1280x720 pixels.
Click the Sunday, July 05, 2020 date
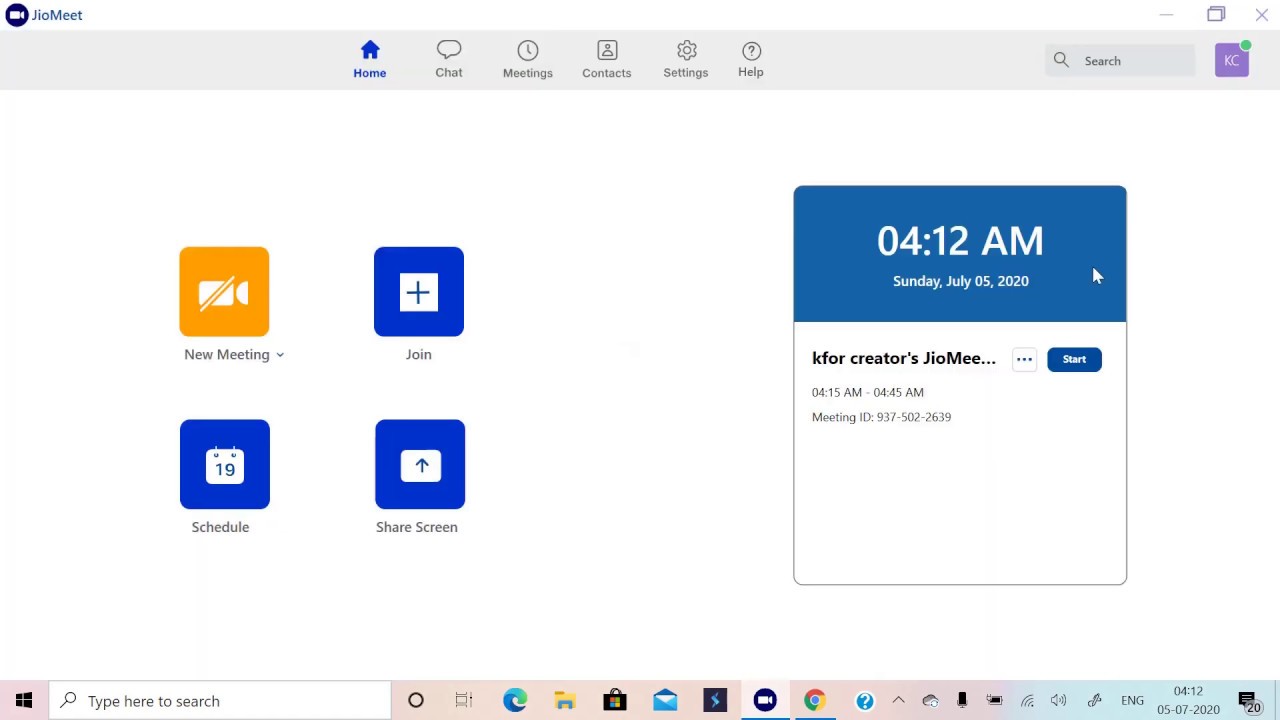click(961, 281)
